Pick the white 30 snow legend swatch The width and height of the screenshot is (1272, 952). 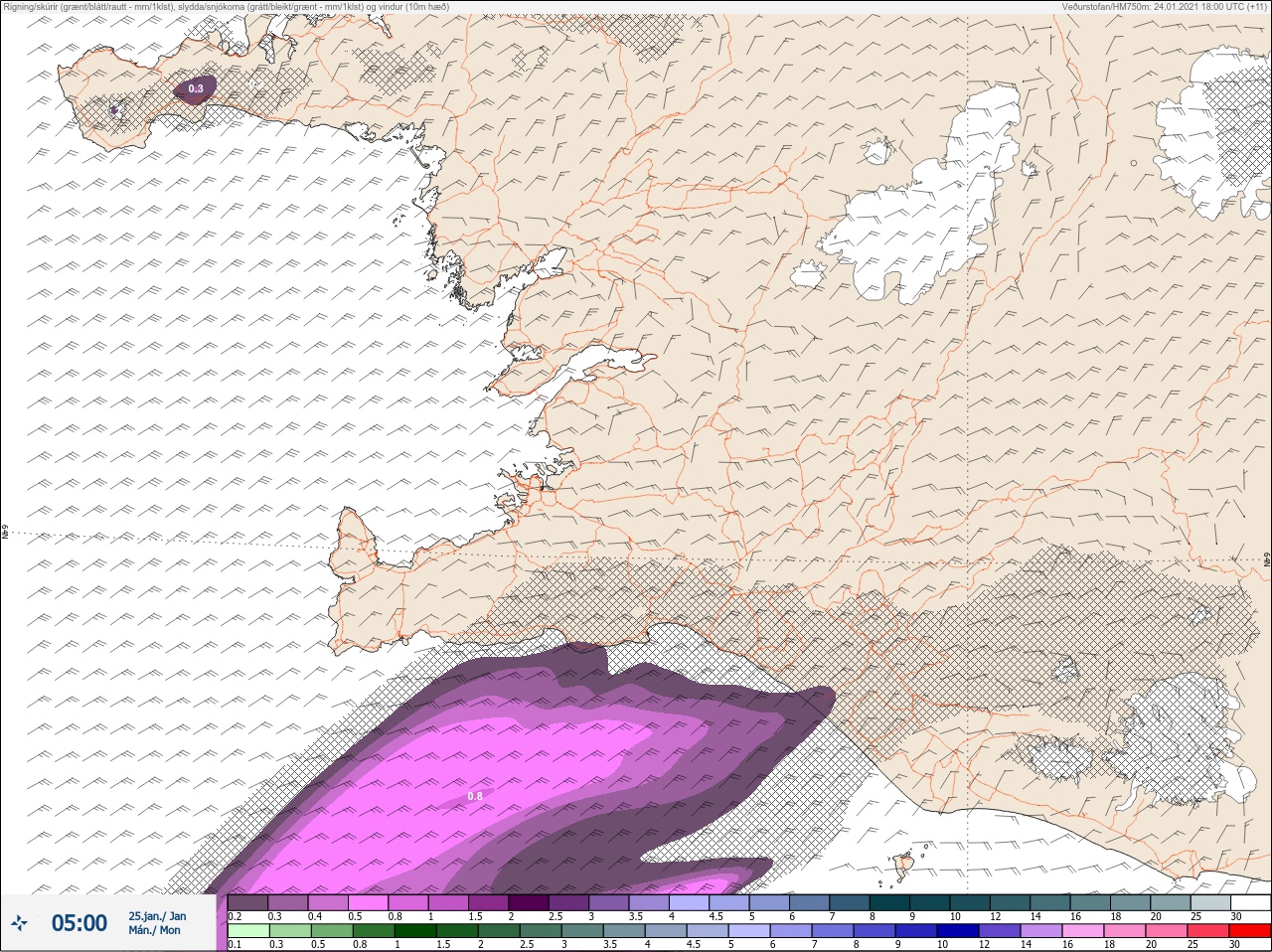coord(1249,902)
